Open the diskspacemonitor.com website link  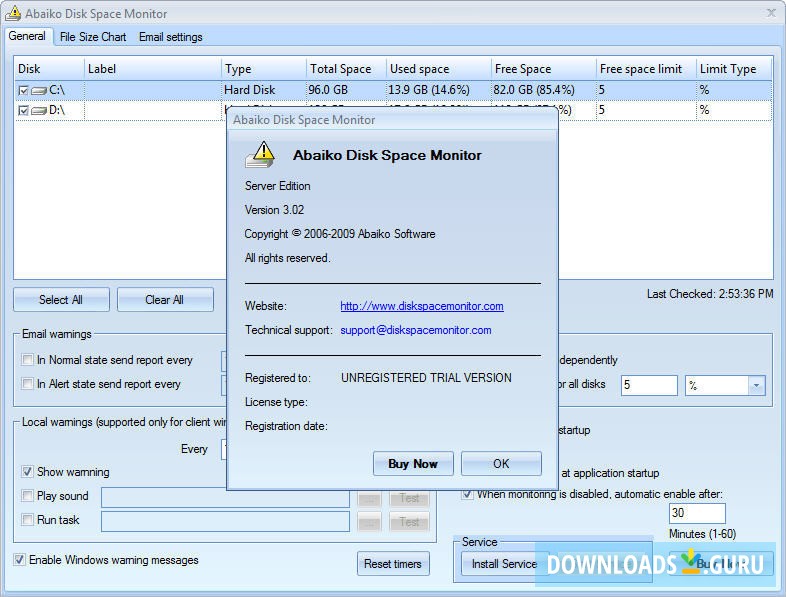point(422,306)
